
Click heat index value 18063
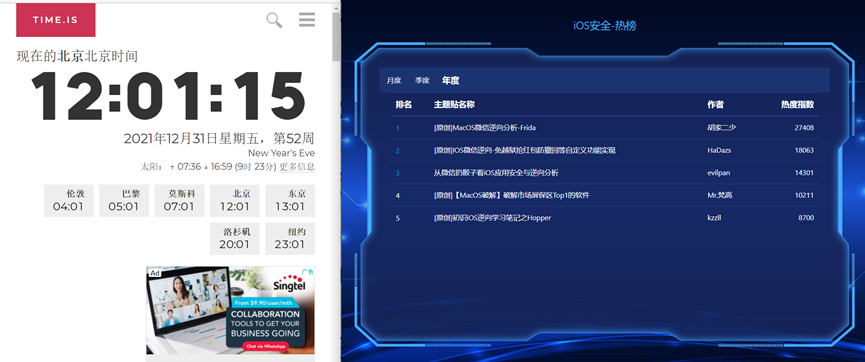804,150
